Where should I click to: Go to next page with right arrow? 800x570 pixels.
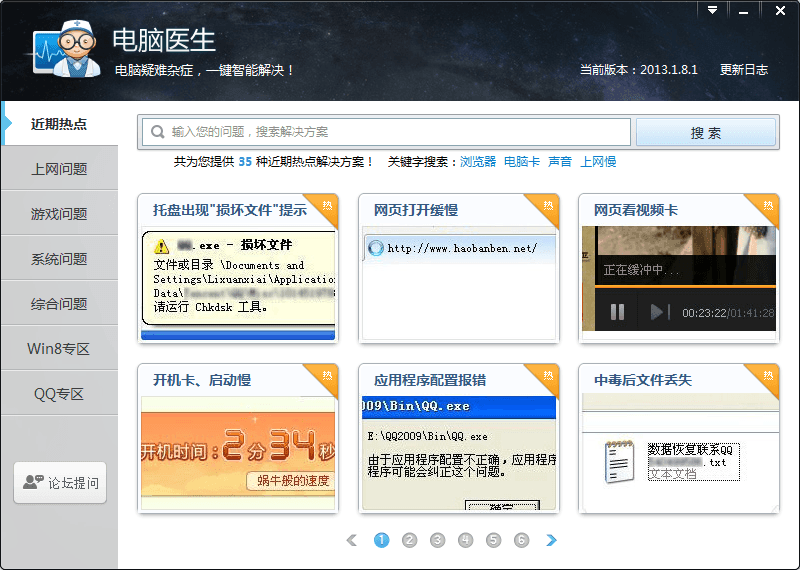click(551, 540)
